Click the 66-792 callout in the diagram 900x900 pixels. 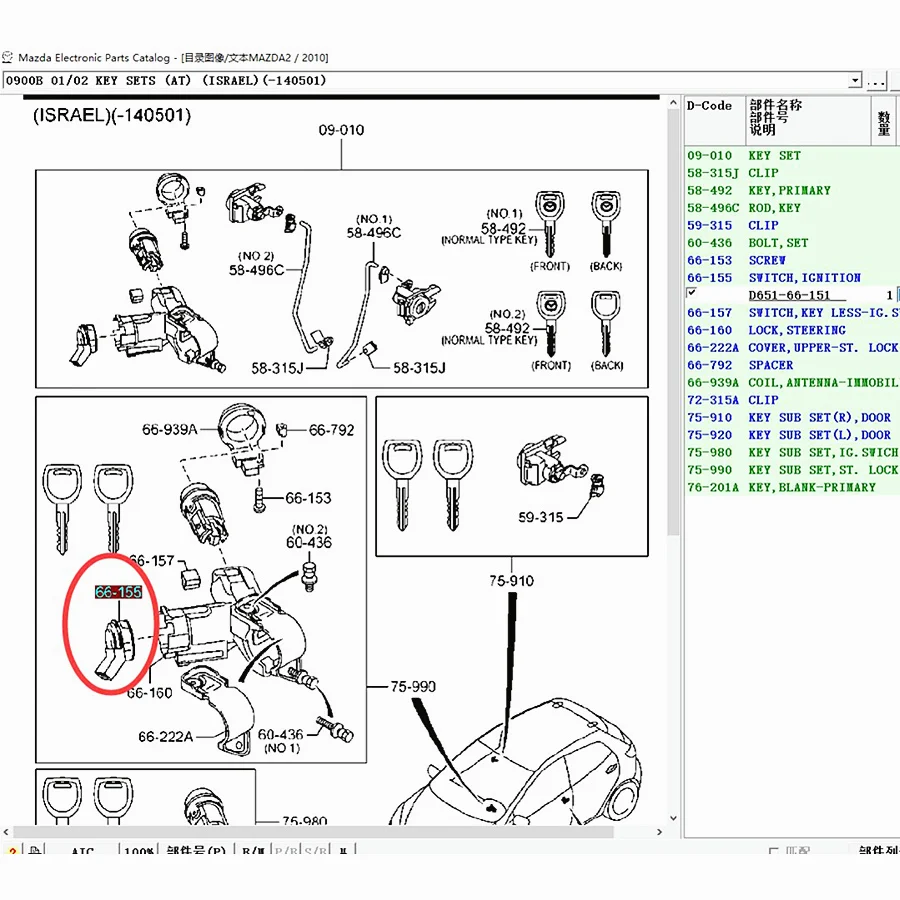click(332, 430)
